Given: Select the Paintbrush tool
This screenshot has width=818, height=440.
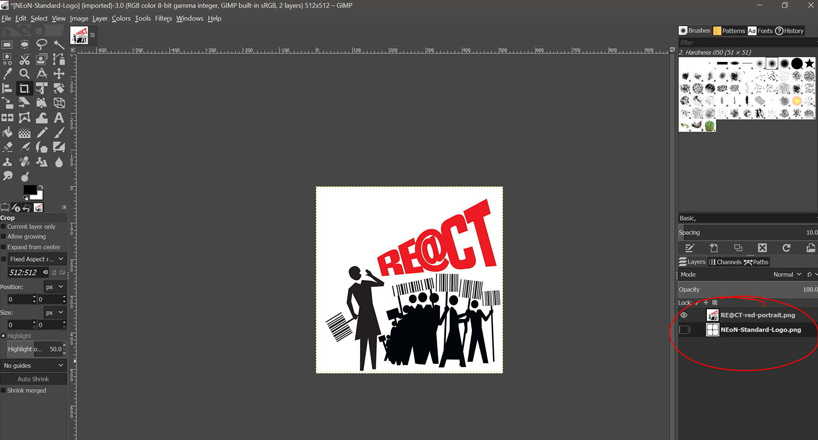Looking at the screenshot, I should tap(59, 133).
